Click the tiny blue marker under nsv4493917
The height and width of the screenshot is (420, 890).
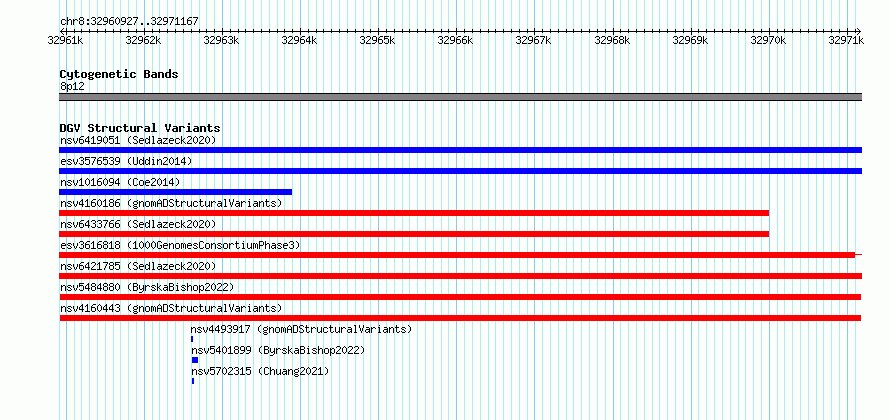192,339
